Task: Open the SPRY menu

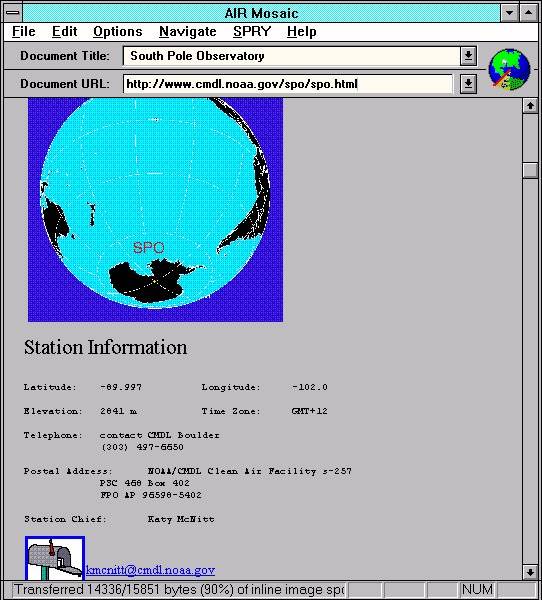Action: pyautogui.click(x=252, y=31)
